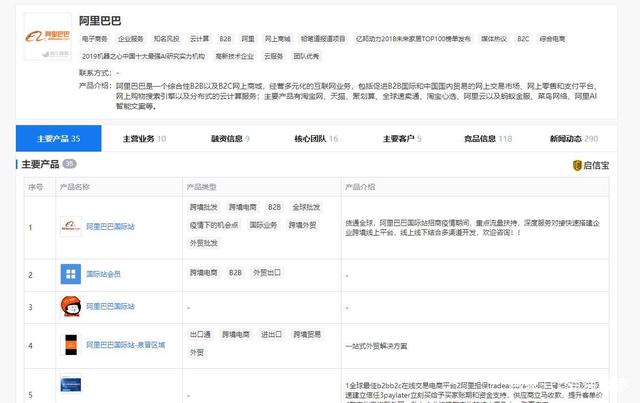Open the 新闻动态 tab
Screen dimensions: 640x403
[x=574, y=139]
